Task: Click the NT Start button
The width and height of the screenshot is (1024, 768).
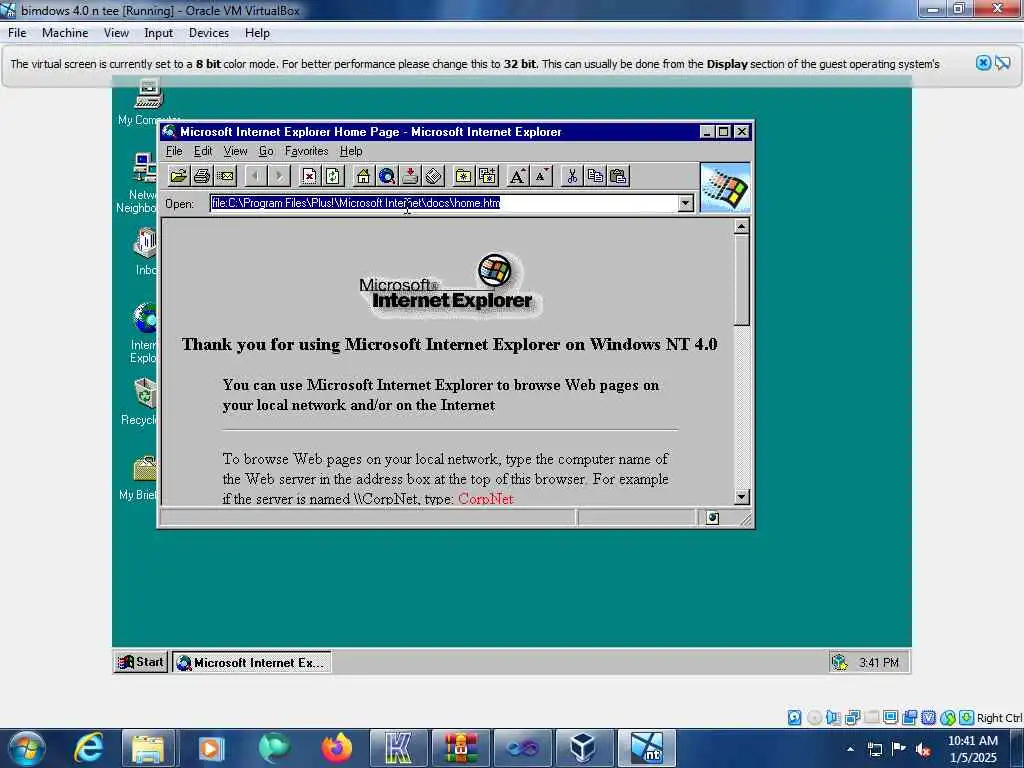Action: 141,662
